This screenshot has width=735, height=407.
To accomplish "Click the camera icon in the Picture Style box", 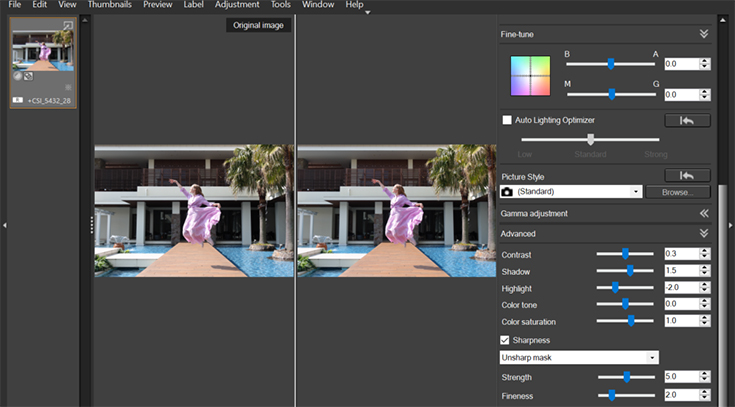I will [x=507, y=192].
